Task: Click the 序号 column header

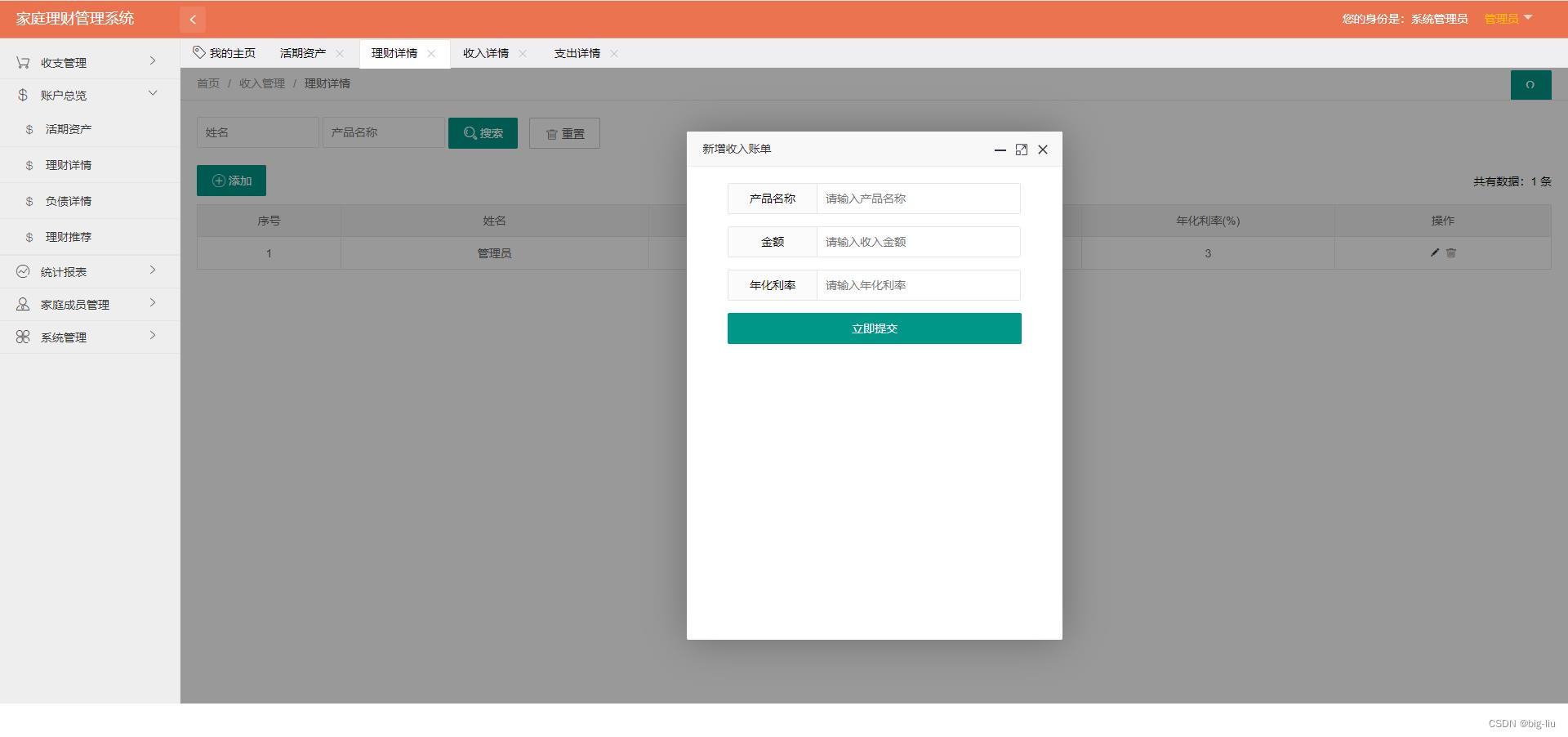Action: (x=269, y=221)
